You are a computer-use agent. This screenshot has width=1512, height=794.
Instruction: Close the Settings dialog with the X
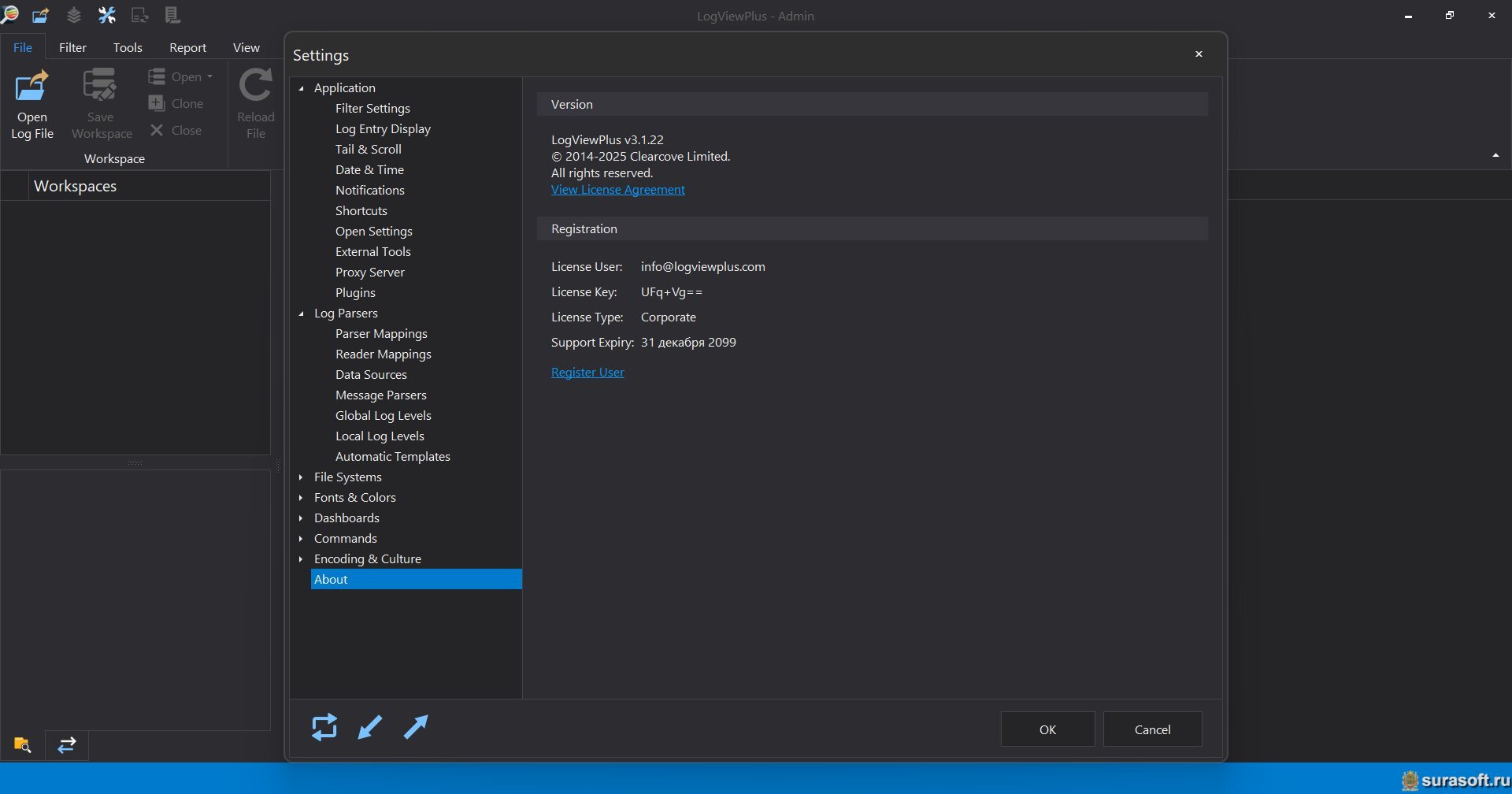click(1199, 54)
